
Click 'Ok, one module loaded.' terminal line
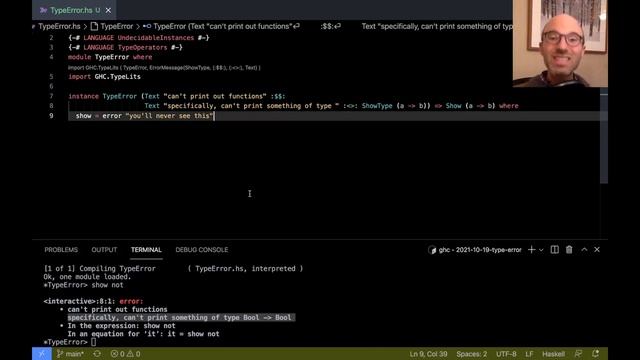(x=87, y=277)
